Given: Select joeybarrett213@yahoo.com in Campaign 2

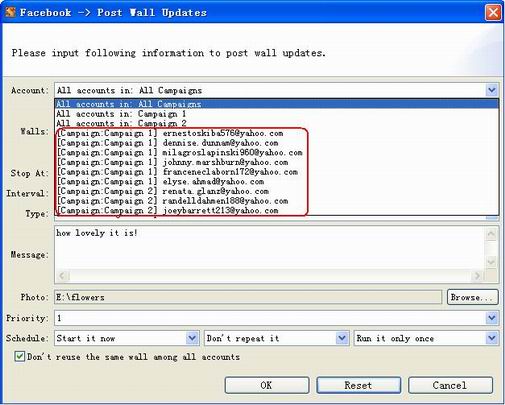Looking at the screenshot, I should (277, 210).
